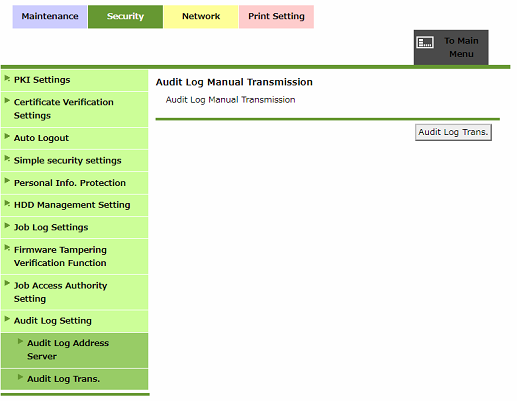Click the main menu panel icon
517x401 pixels.
(425, 42)
